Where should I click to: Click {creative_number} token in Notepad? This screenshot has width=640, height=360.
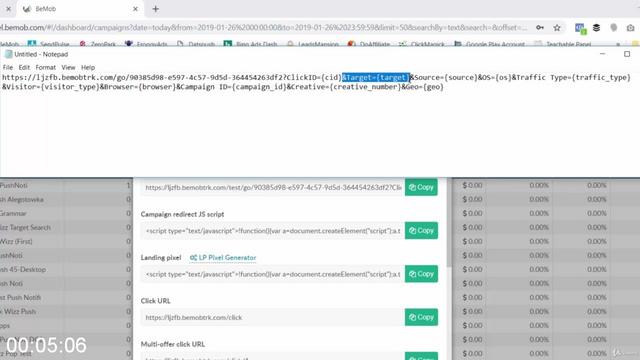pos(365,87)
